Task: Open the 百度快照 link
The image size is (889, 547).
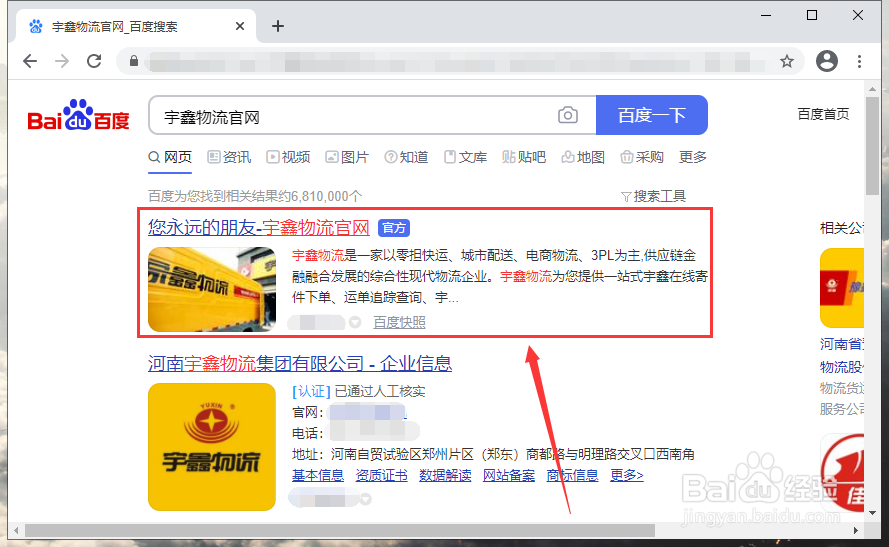Action: coord(399,323)
